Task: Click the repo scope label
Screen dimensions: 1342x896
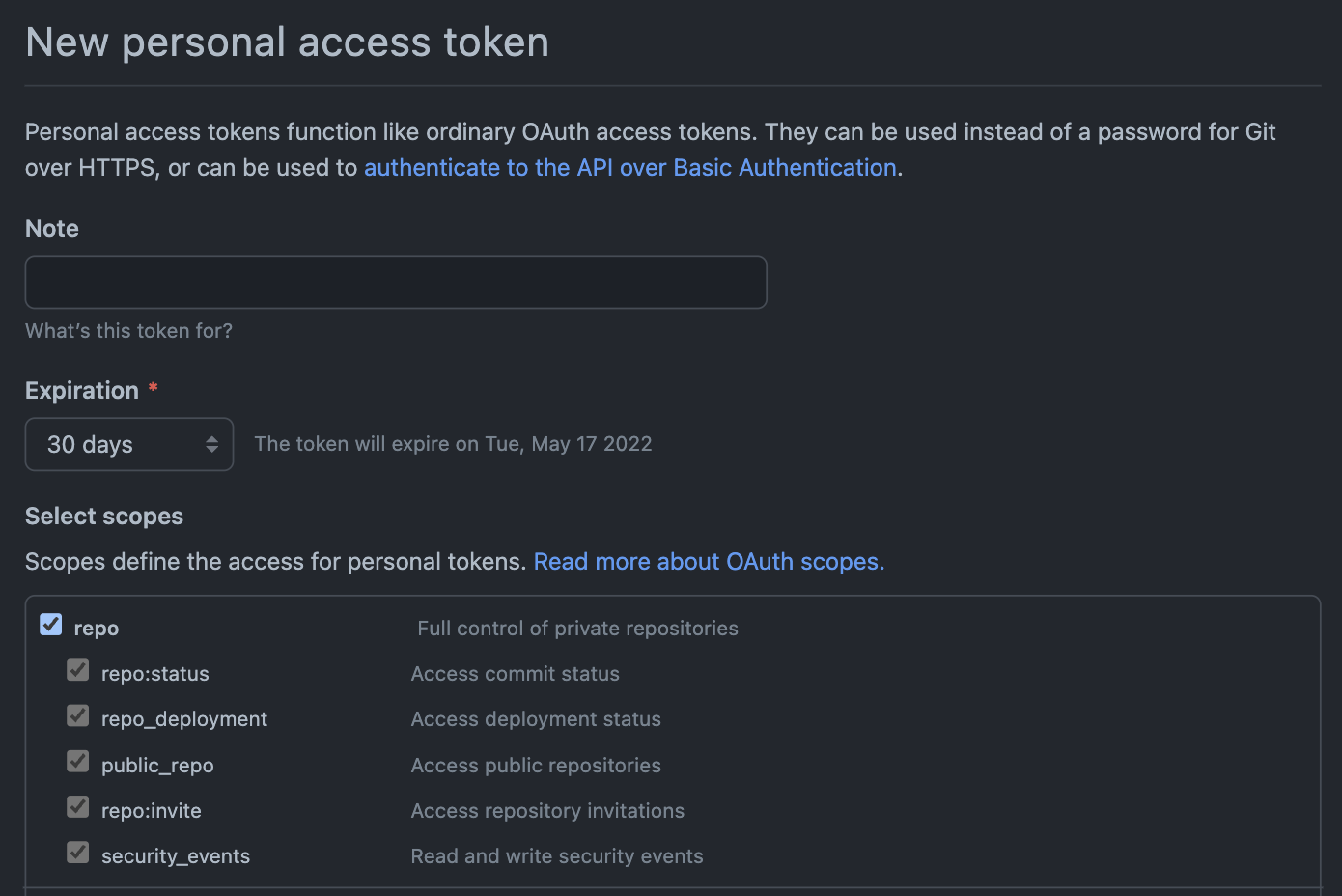Action: pos(97,629)
